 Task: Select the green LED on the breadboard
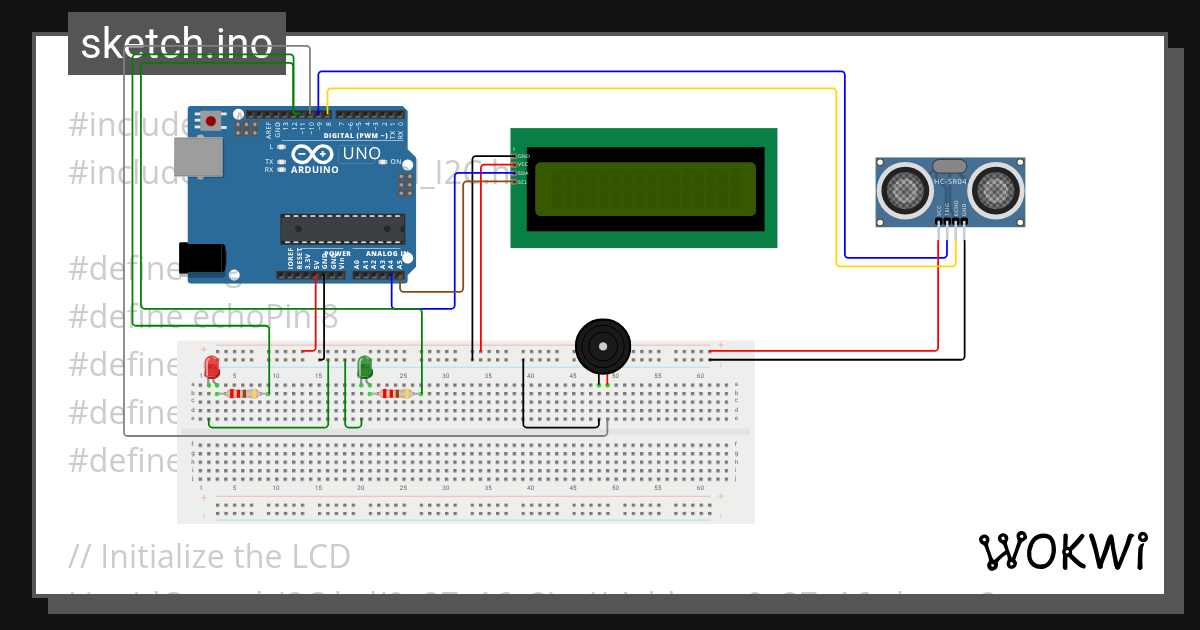(365, 367)
